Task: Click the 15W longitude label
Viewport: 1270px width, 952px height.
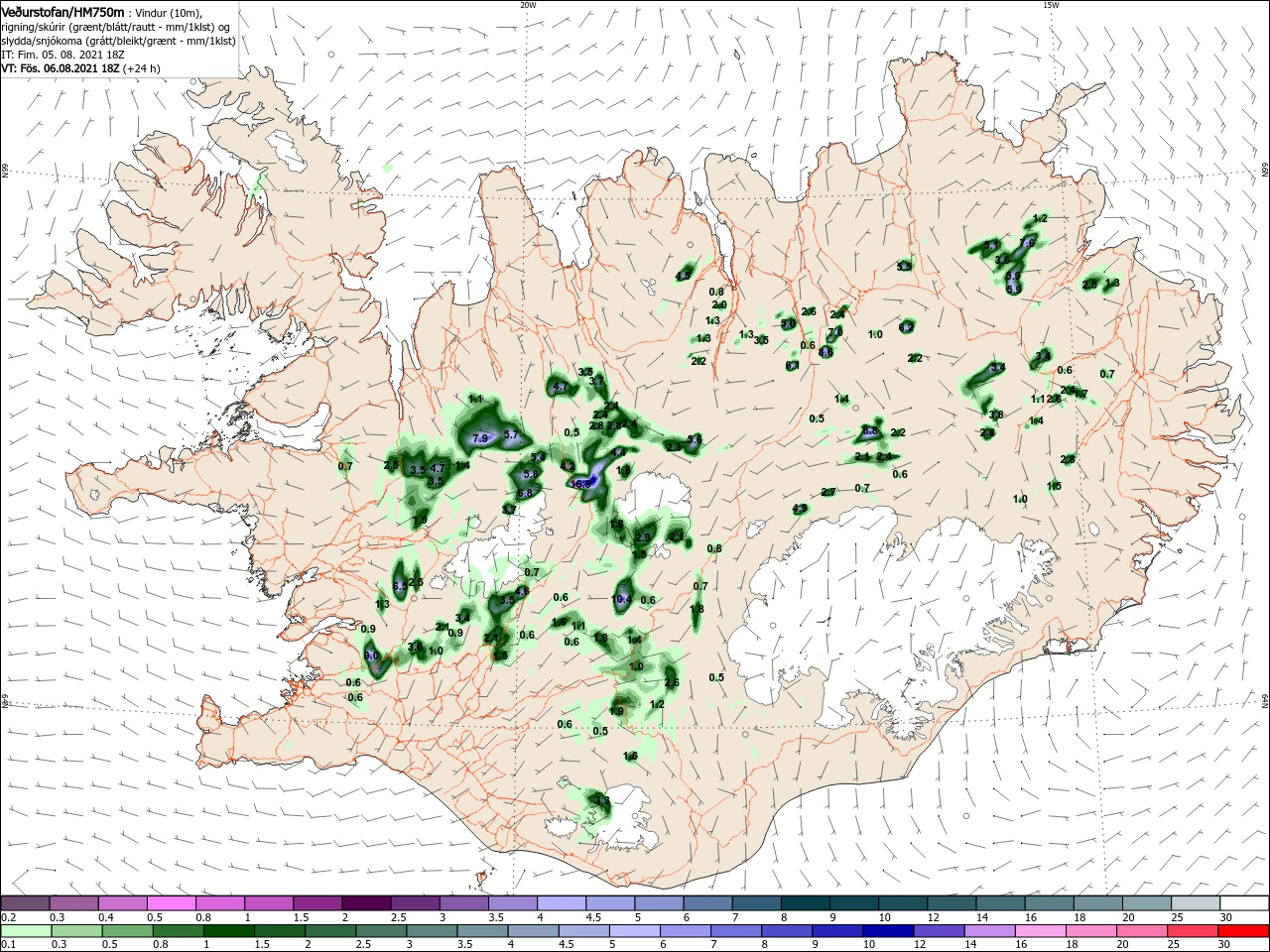Action: pyautogui.click(x=1051, y=5)
